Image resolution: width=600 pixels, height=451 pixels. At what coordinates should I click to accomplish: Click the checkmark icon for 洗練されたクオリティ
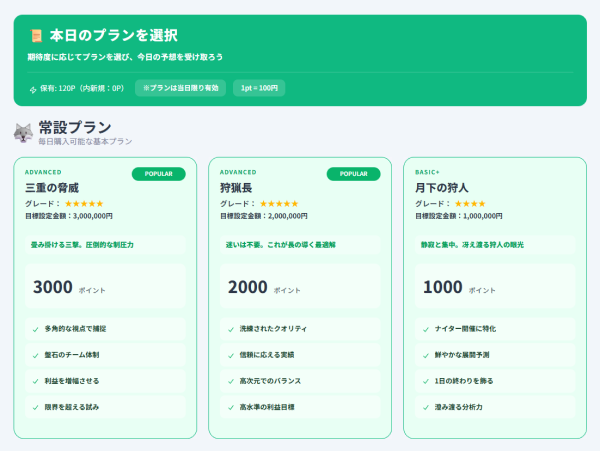pos(231,329)
